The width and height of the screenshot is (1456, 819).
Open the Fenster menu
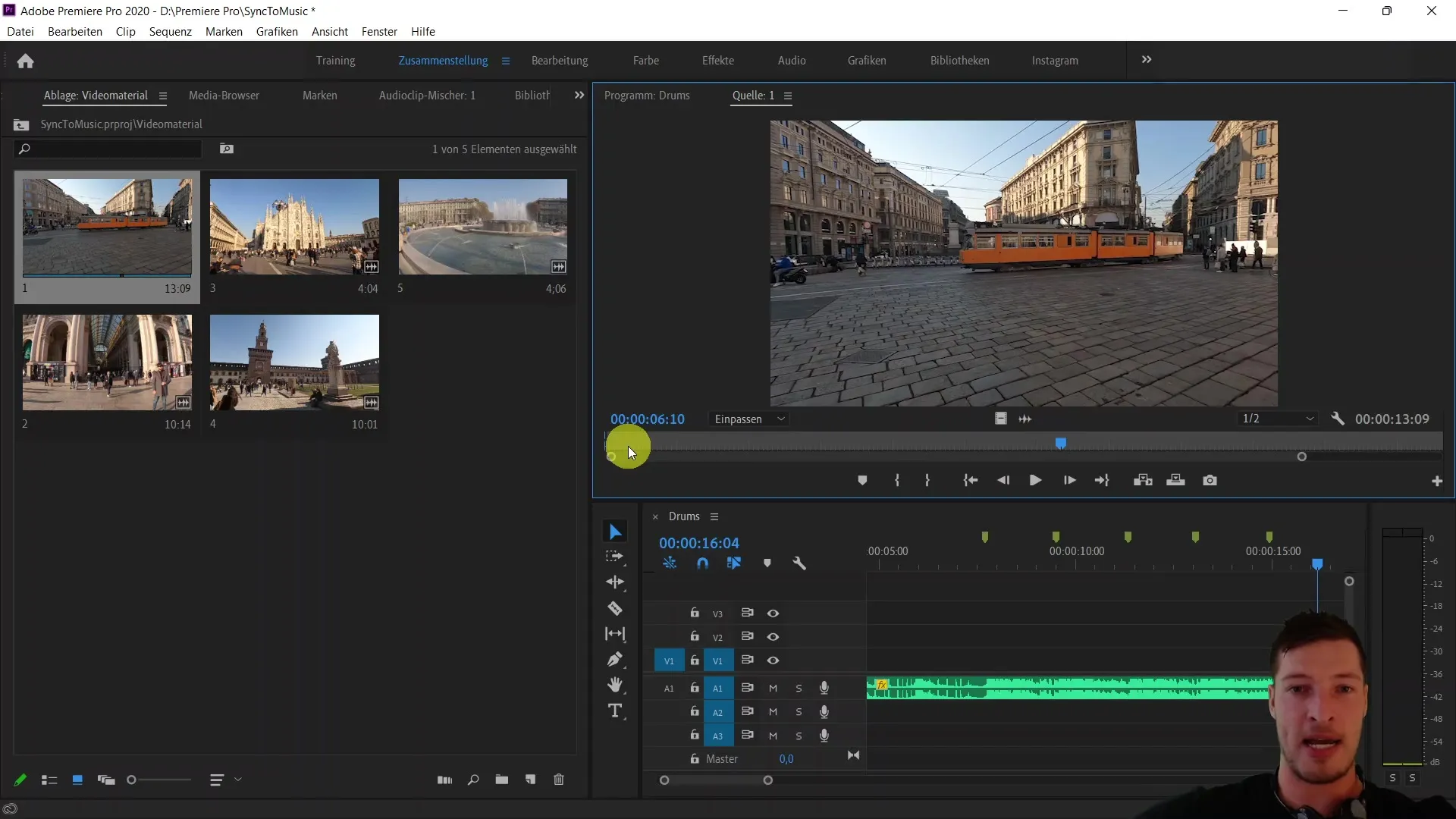[379, 32]
